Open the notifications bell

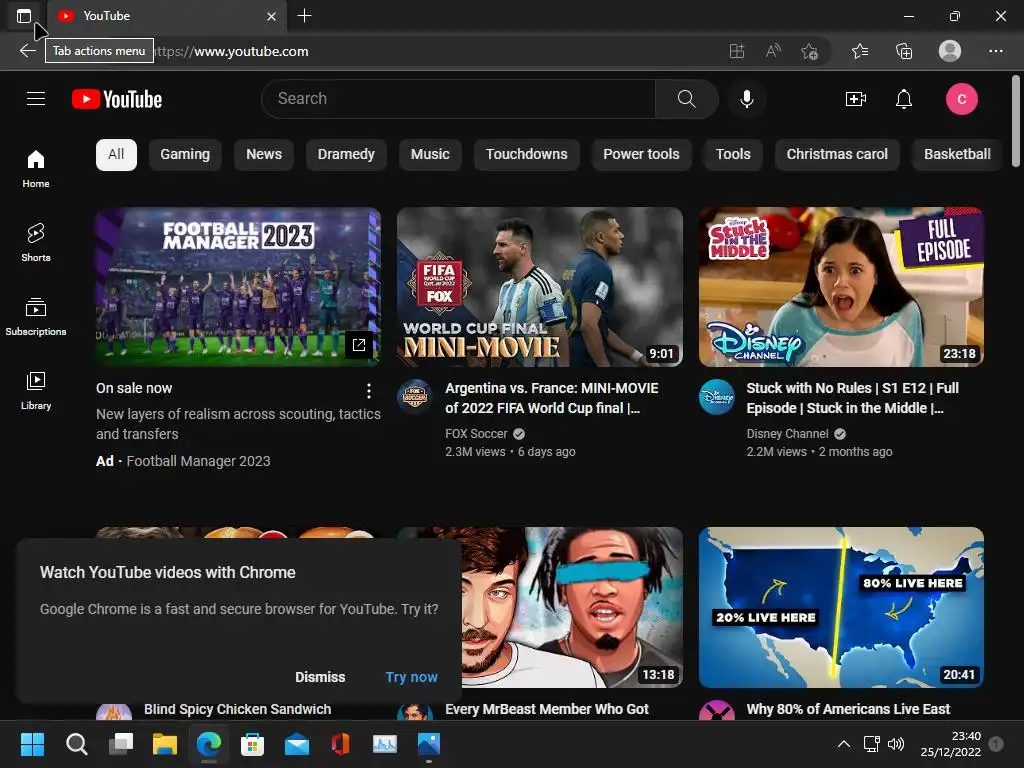904,99
